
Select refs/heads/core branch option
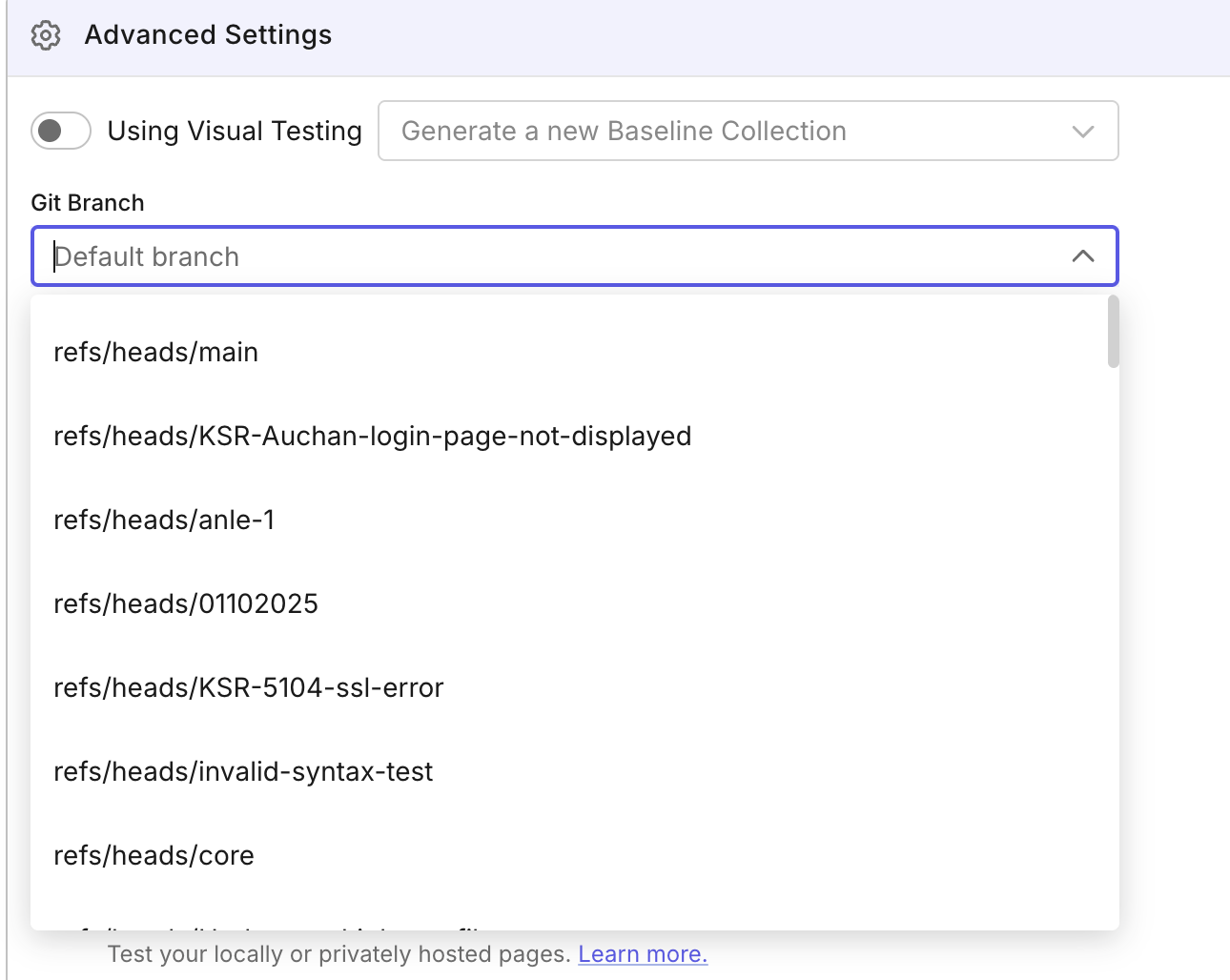(575, 855)
